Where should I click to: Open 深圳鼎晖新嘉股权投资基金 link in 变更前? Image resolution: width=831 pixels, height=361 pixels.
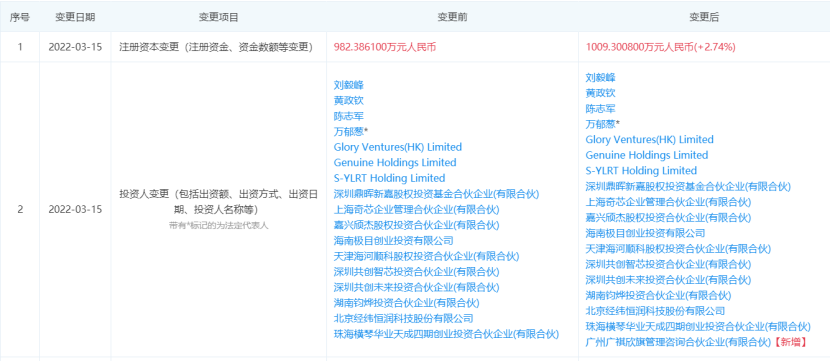[436, 194]
